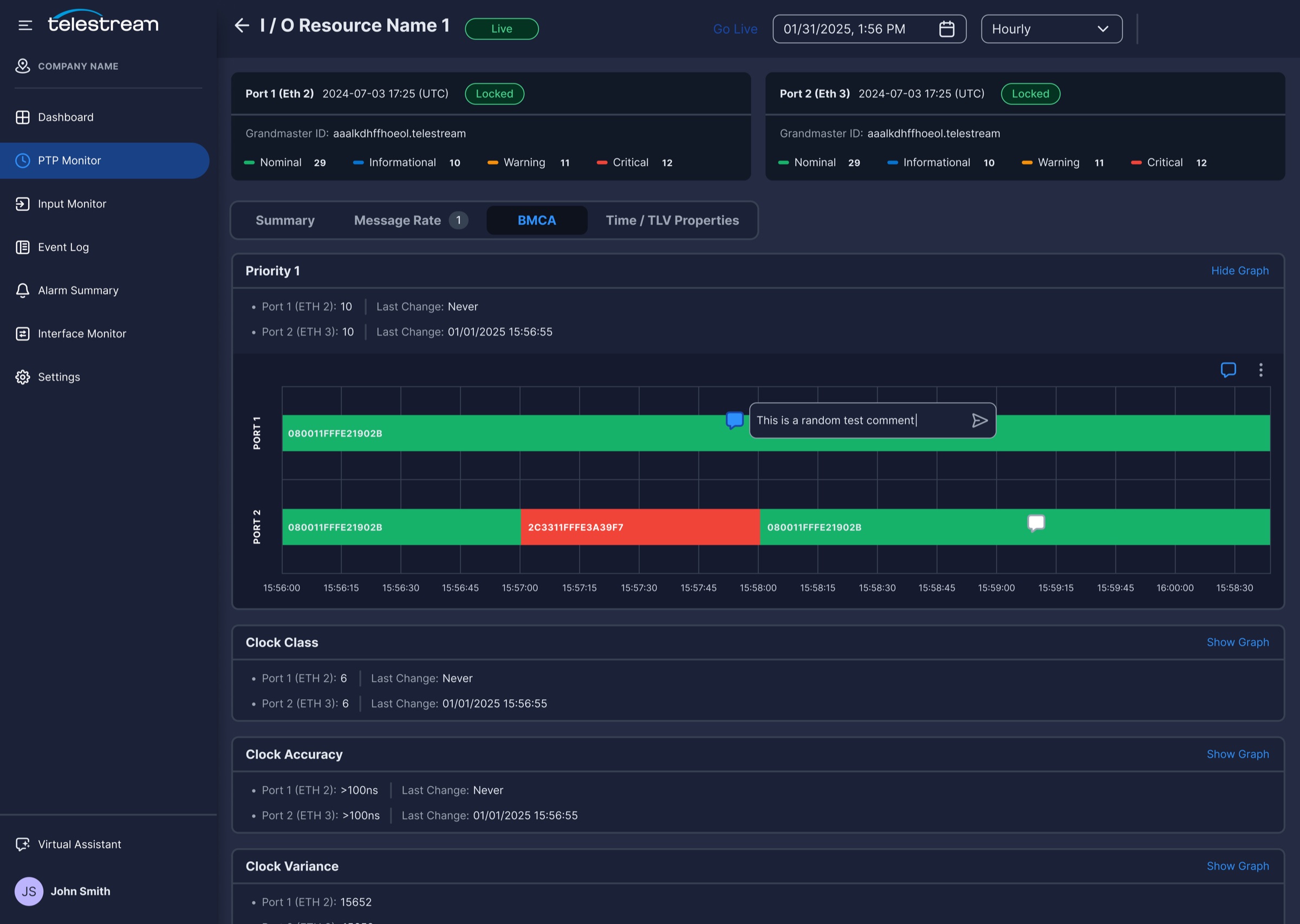The height and width of the screenshot is (924, 1300).
Task: Show the Clock Class graph
Action: [x=1237, y=642]
